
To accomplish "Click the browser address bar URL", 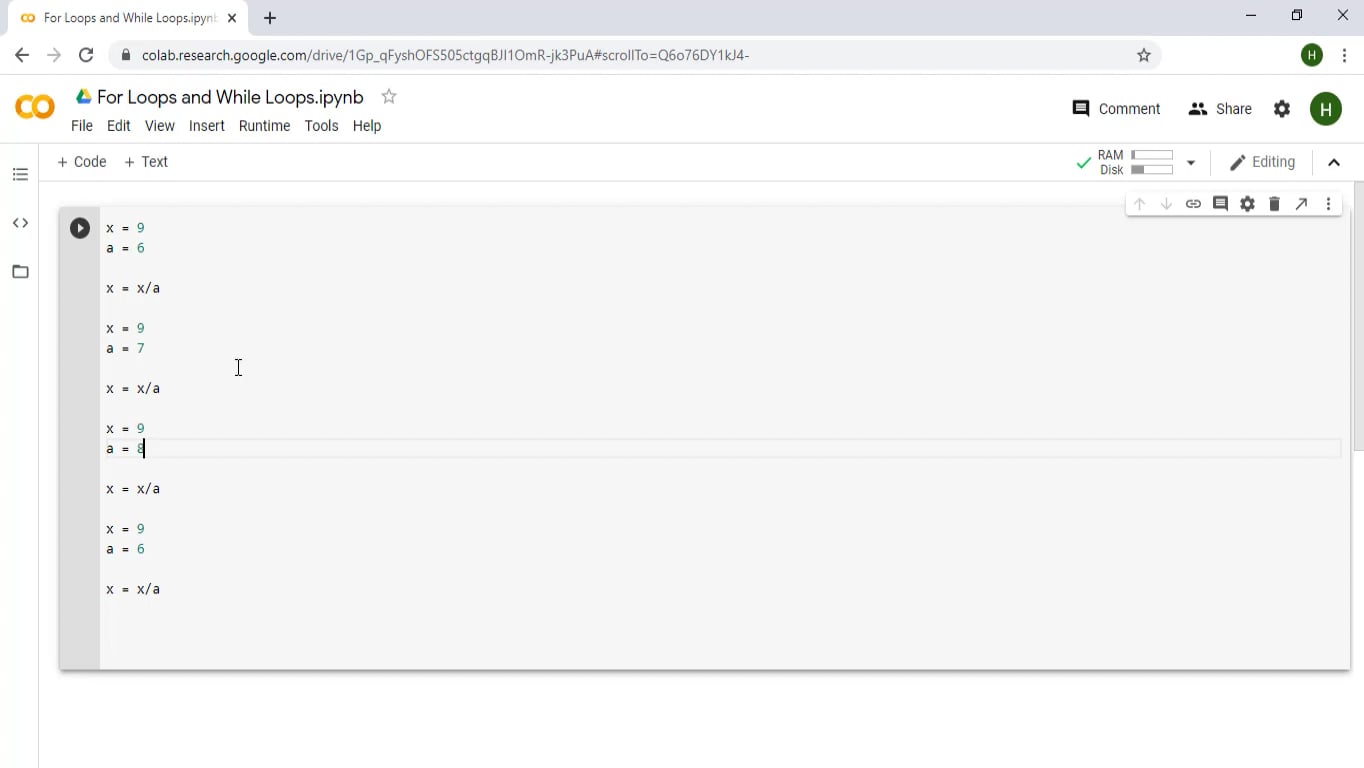I will (x=445, y=55).
